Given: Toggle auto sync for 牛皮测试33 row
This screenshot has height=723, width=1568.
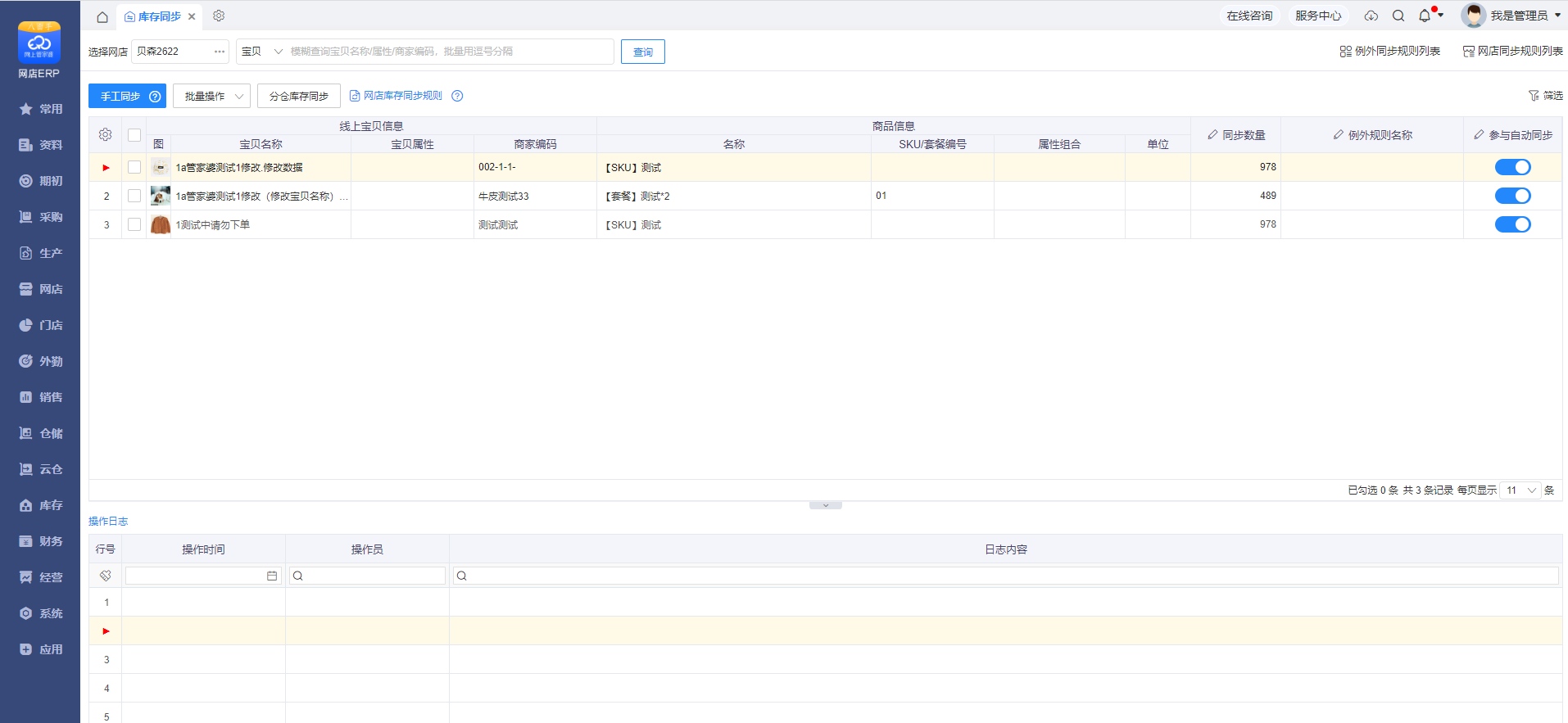Looking at the screenshot, I should click(x=1512, y=196).
